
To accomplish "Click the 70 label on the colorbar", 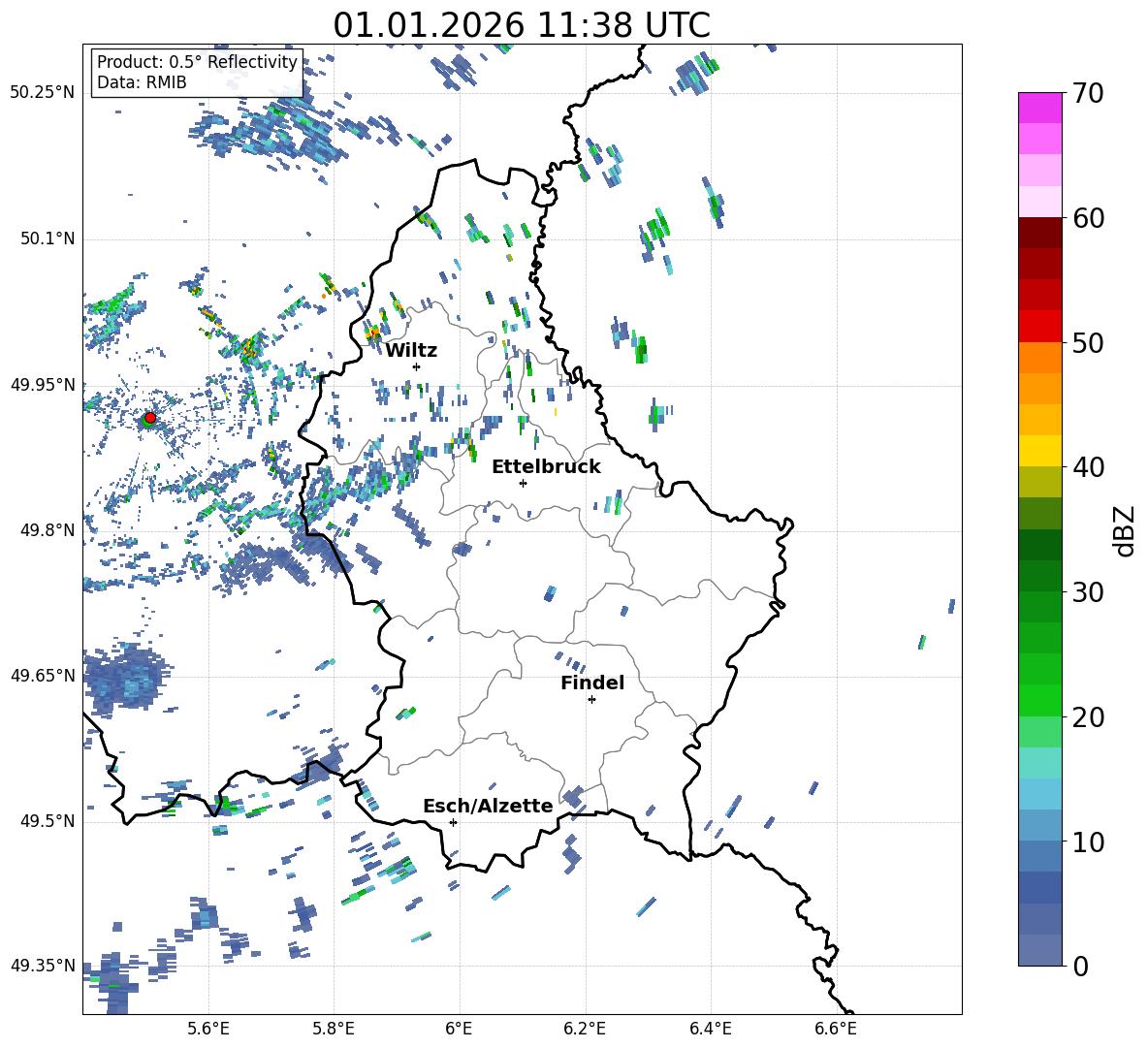I will click(x=1088, y=94).
